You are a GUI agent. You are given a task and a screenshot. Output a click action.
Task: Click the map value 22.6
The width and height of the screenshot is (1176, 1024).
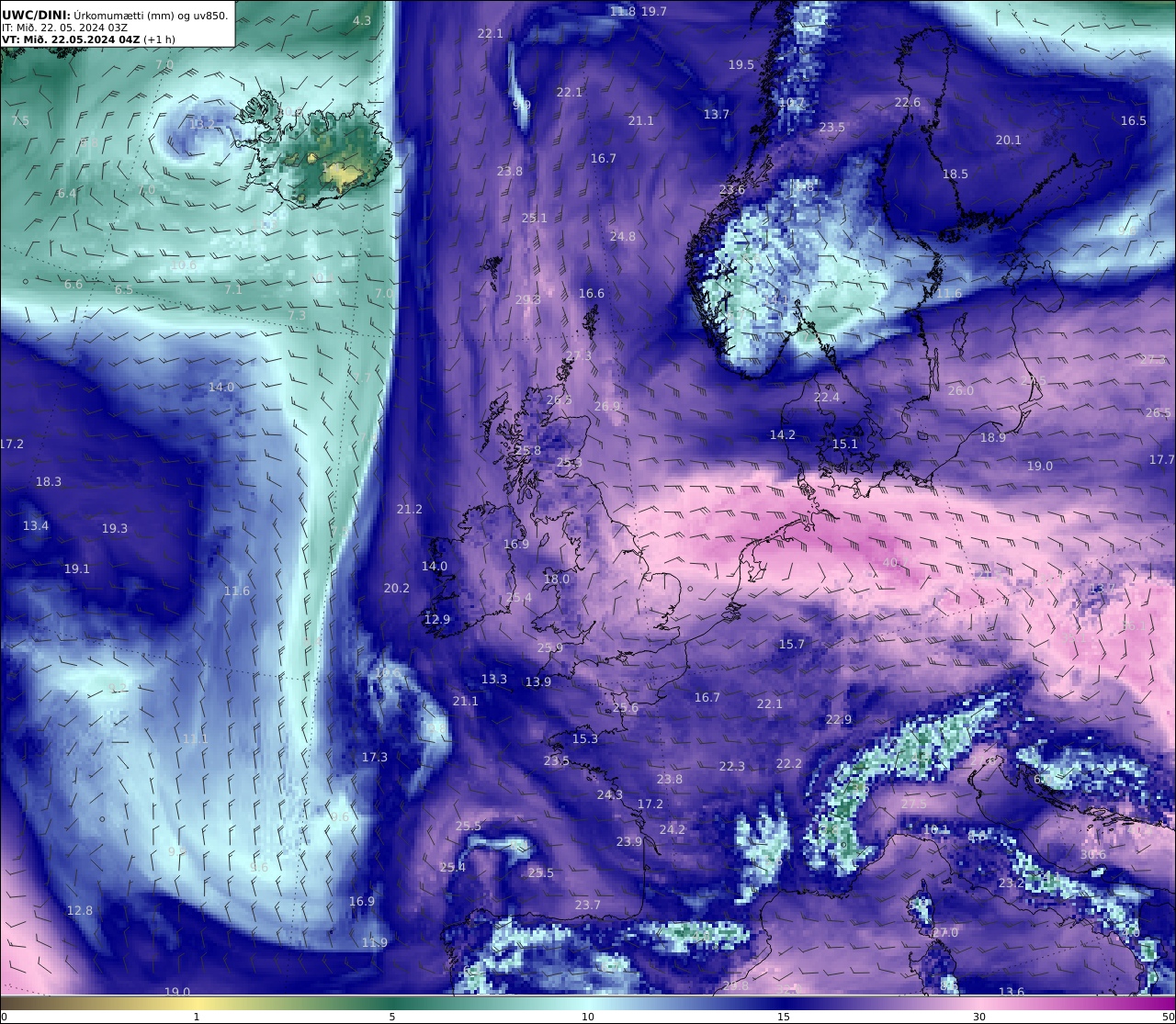908,102
